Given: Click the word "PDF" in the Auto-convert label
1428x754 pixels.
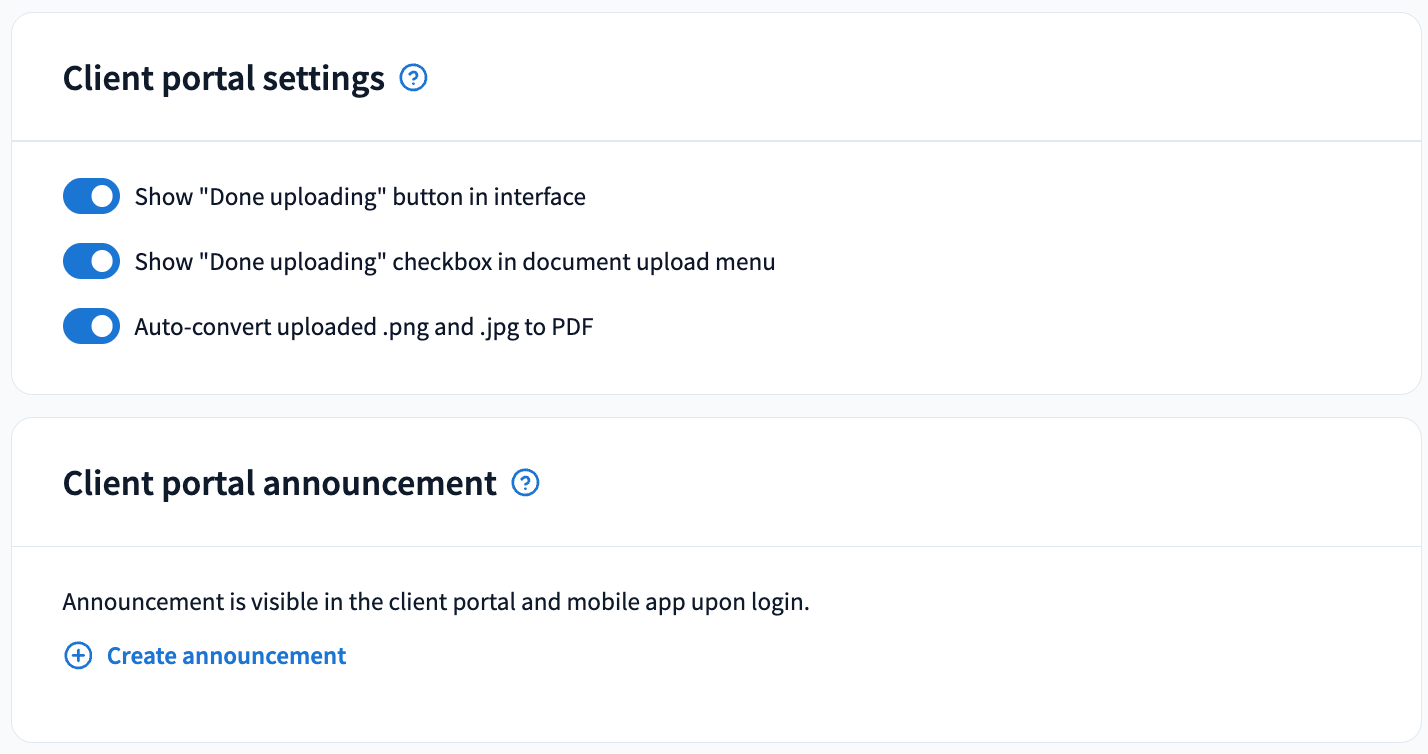Looking at the screenshot, I should 573,327.
